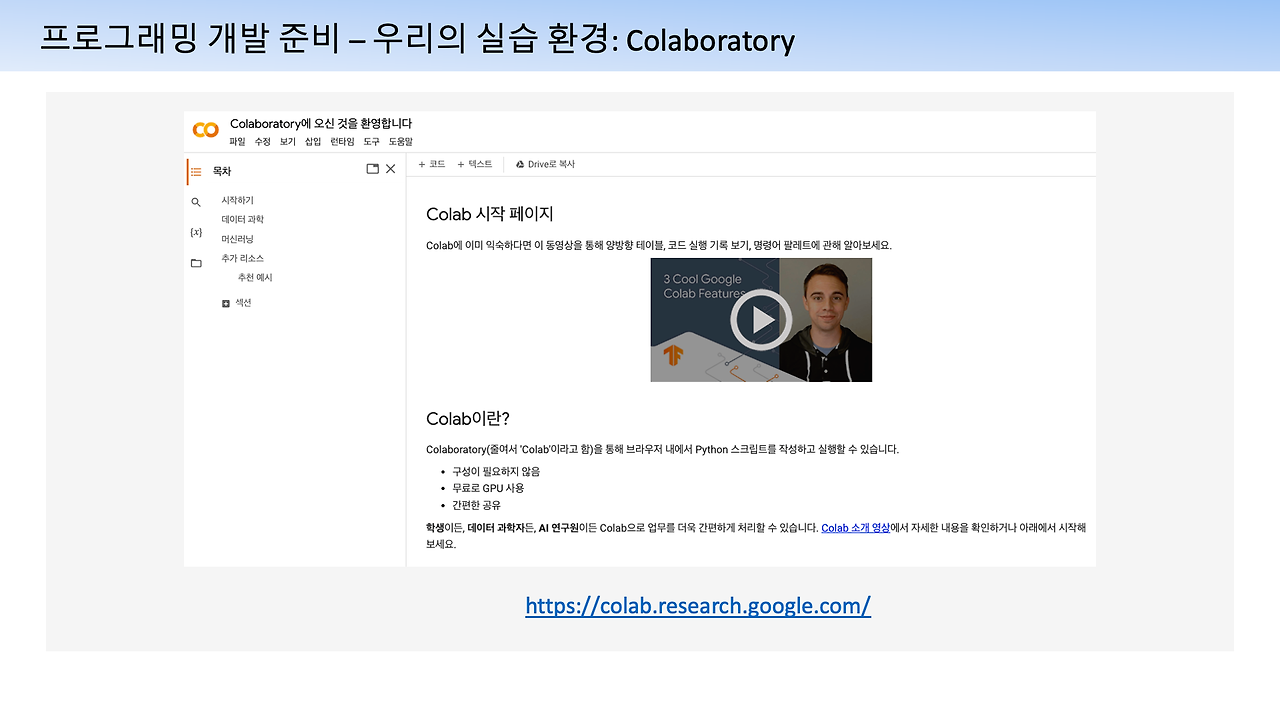Click the notebook title Colaboratory에 오신 것을 환영합니다
The height and width of the screenshot is (720, 1280).
click(321, 123)
